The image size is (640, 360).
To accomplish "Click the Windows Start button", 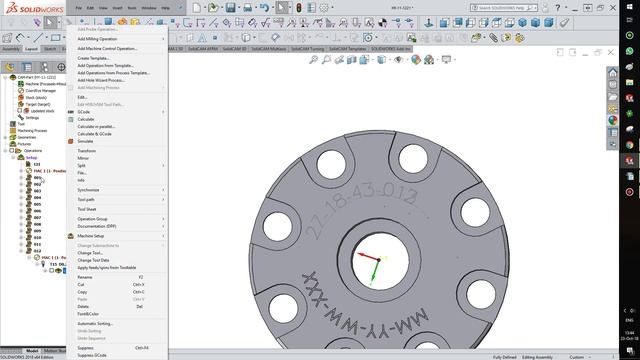I will click(629, 7).
